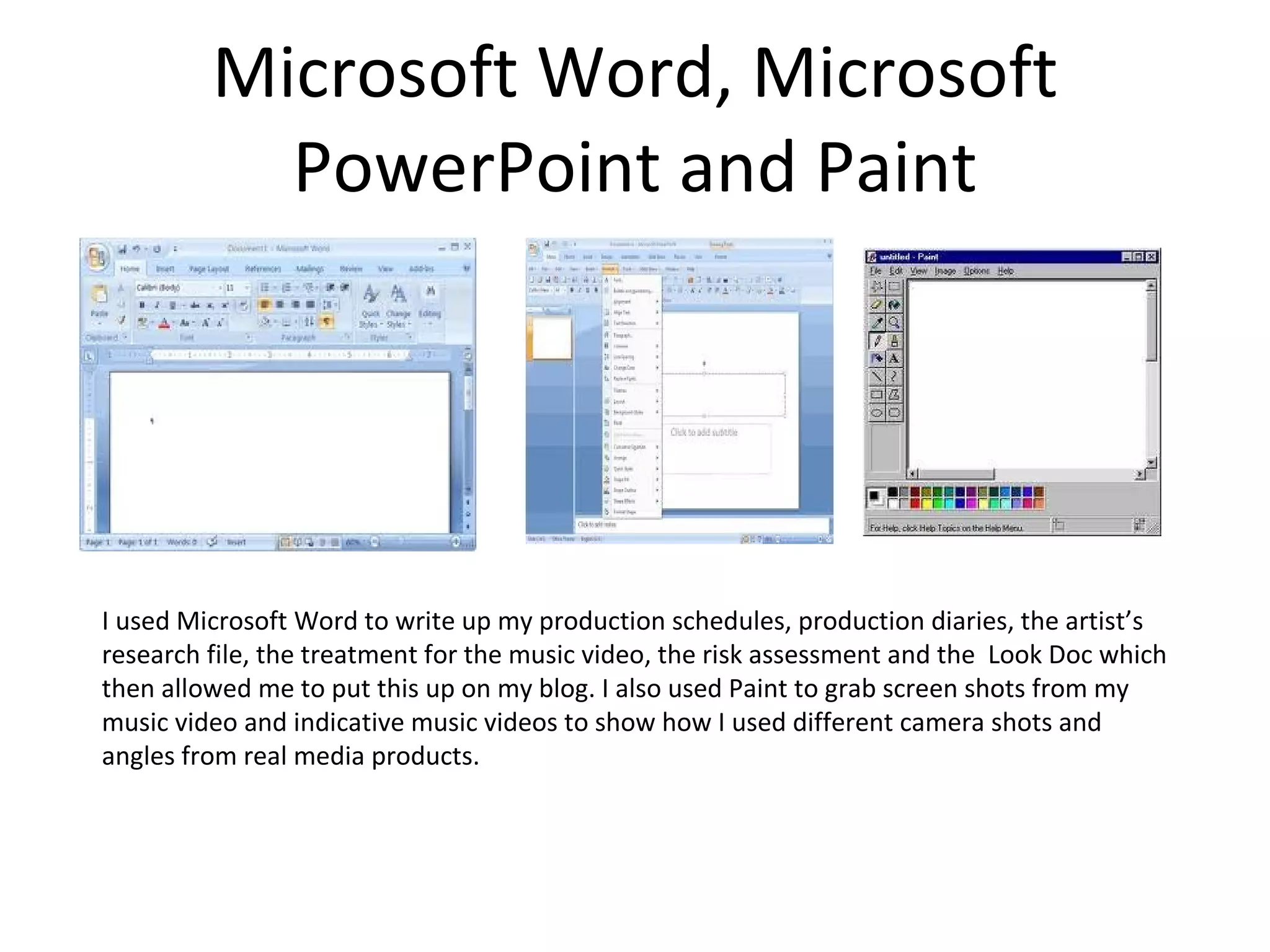The width and height of the screenshot is (1270, 952).
Task: Select the slide thumbnail in PowerPoint panel
Action: [x=552, y=337]
